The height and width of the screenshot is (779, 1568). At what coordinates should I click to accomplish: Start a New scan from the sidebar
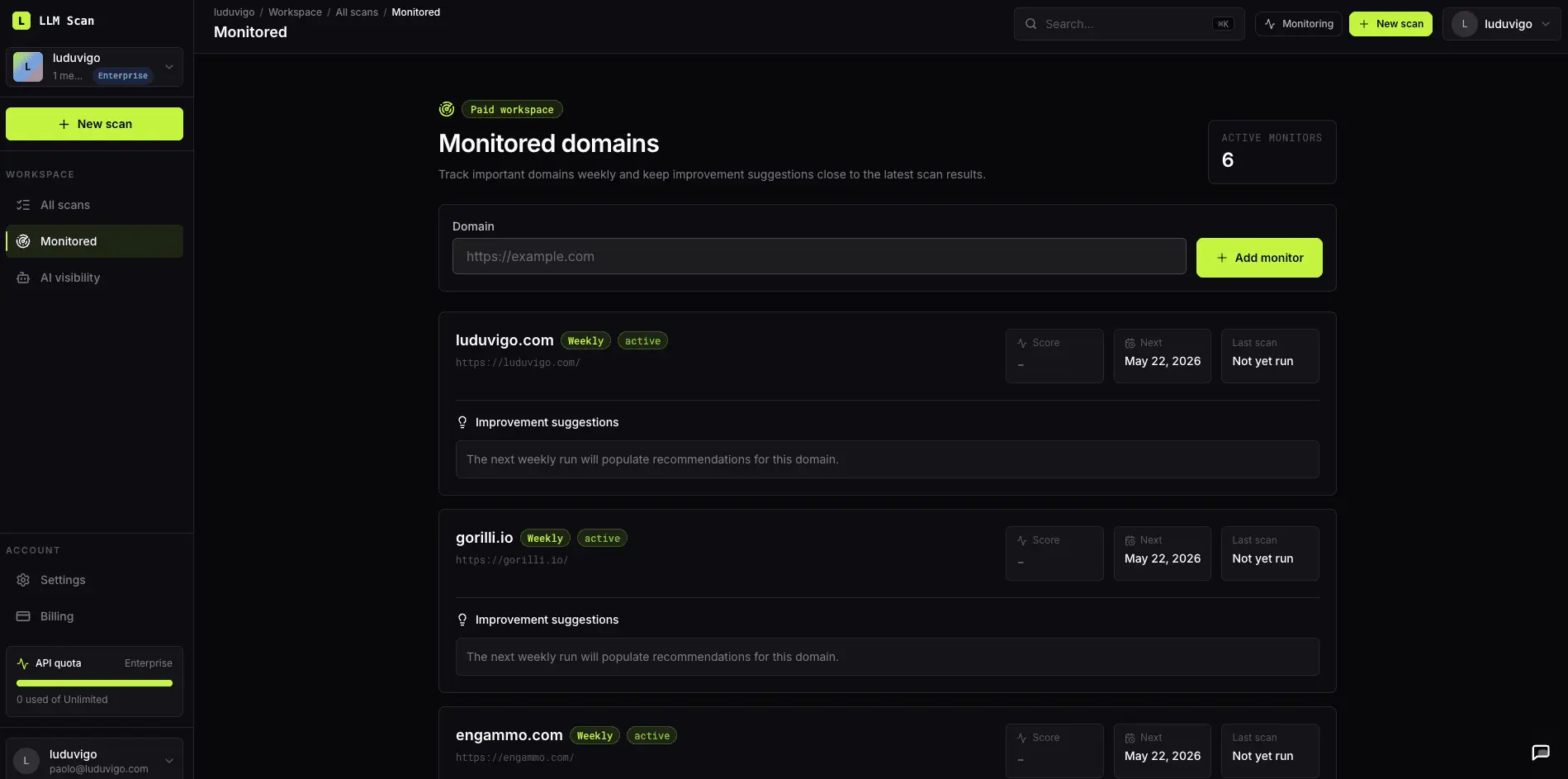(x=94, y=124)
